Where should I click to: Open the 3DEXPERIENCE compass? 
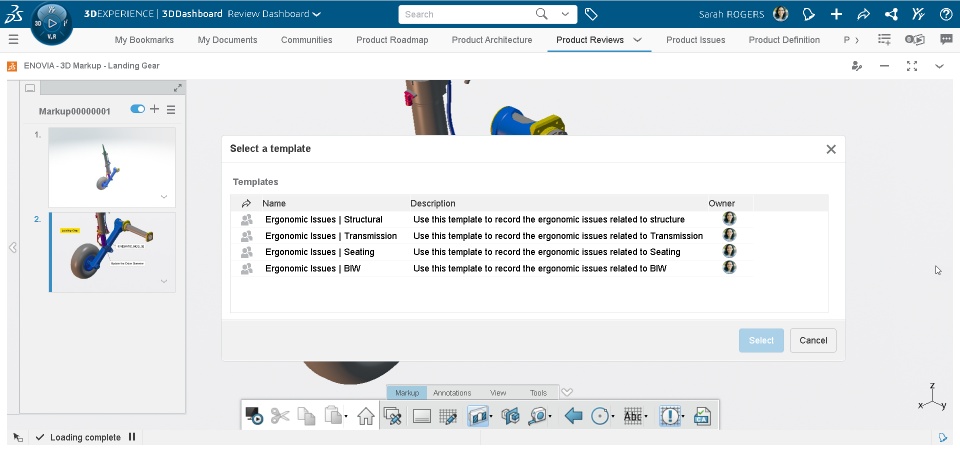click(x=51, y=23)
